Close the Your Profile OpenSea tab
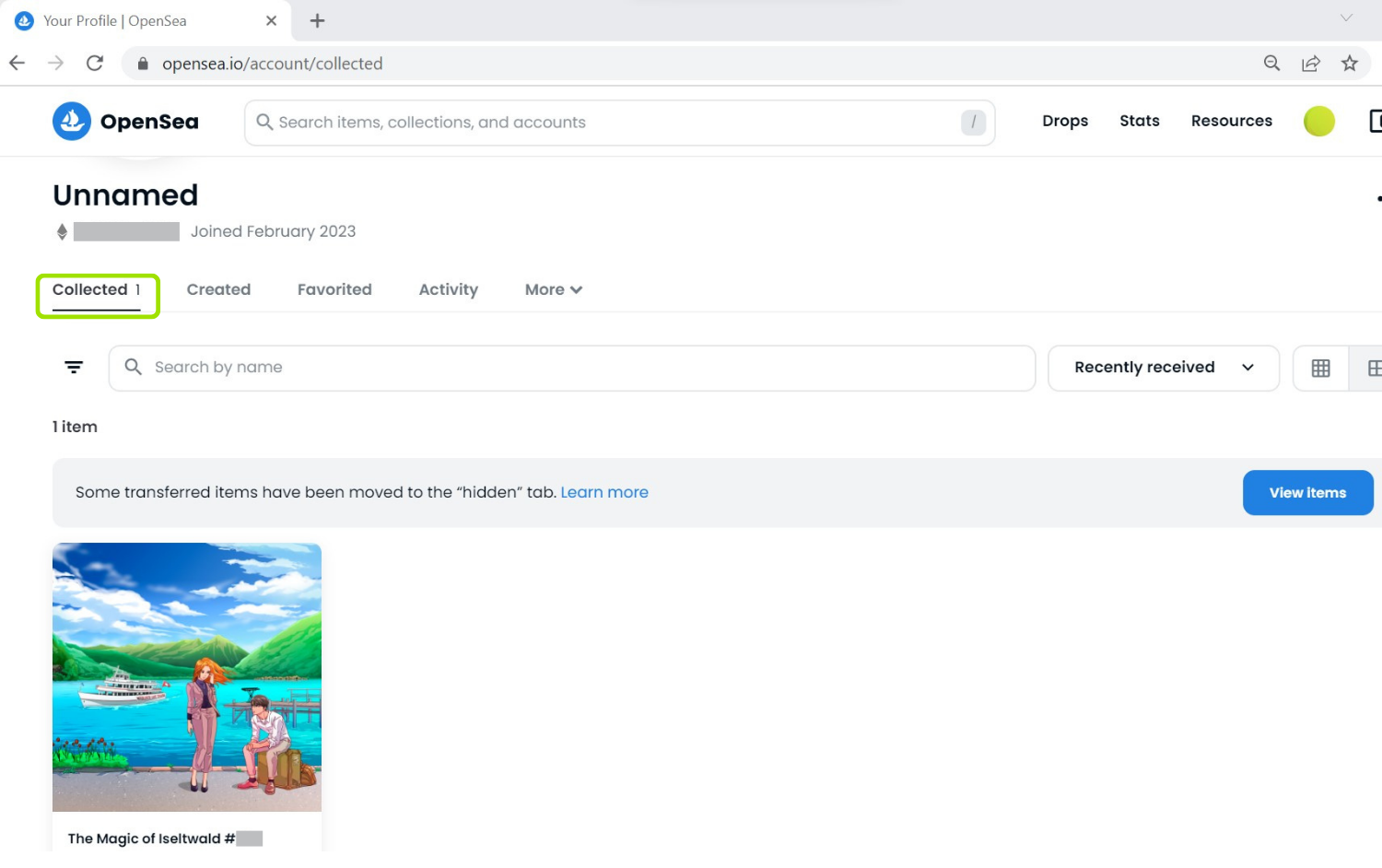Viewport: 1382px width, 868px height. pos(271,20)
